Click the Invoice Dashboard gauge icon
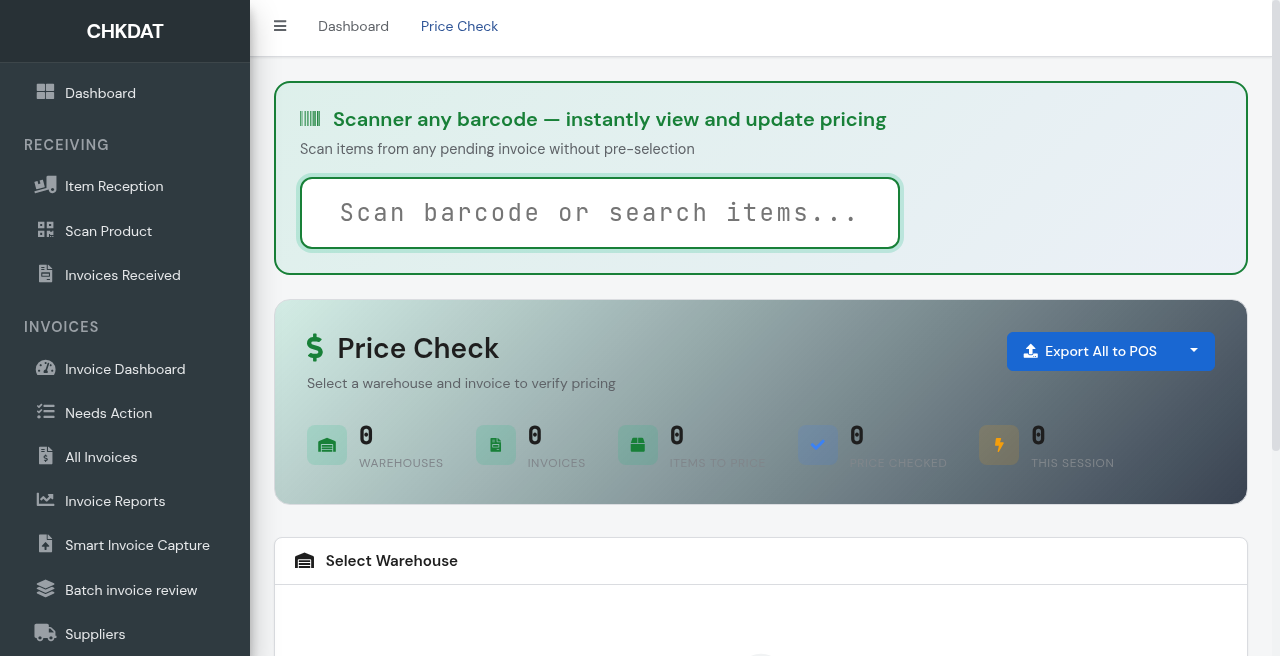The image size is (1280, 656). pos(45,368)
